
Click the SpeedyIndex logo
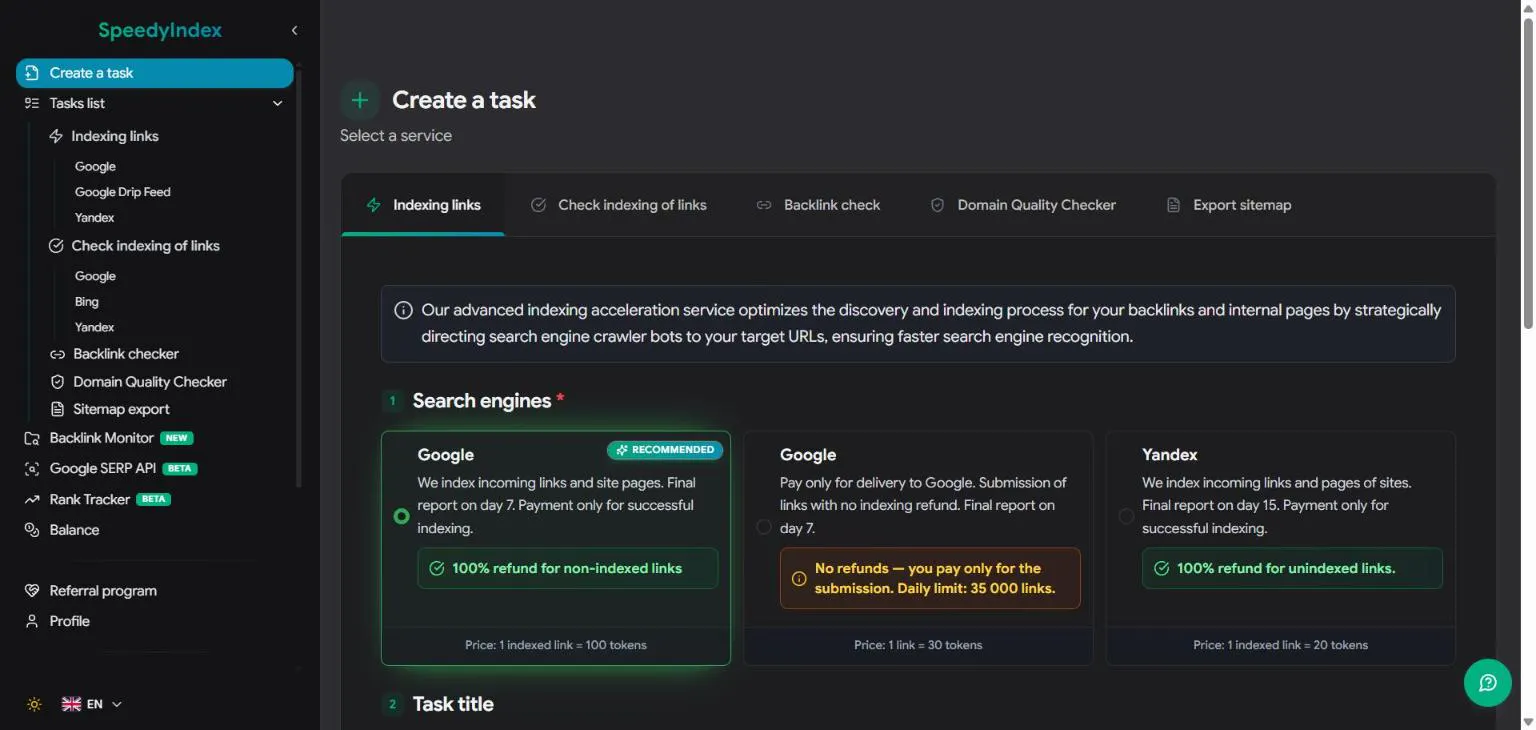coord(160,30)
